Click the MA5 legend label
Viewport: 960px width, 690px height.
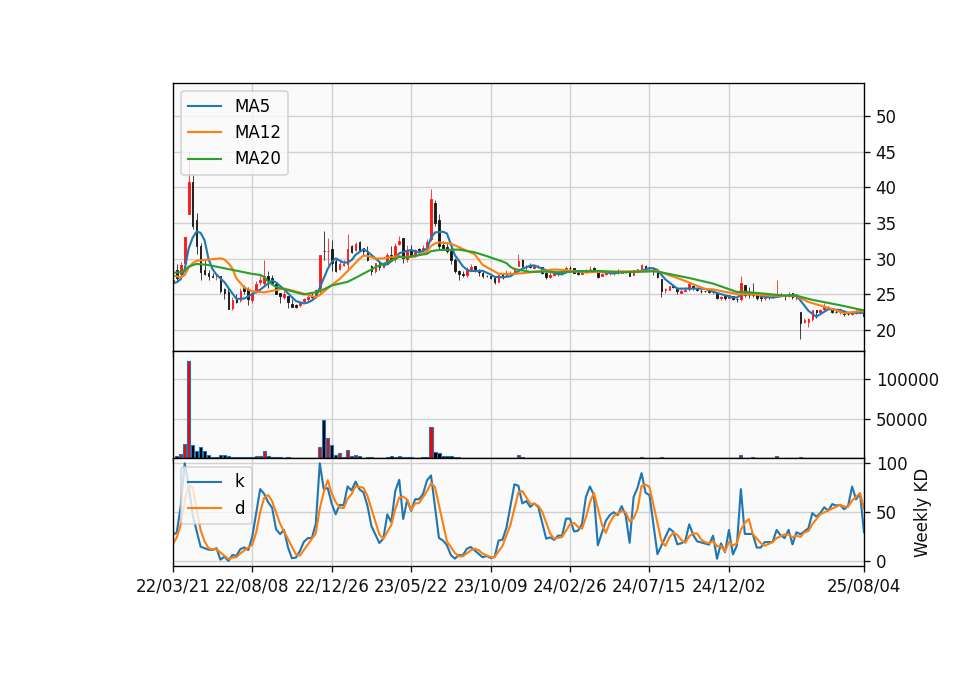[x=252, y=106]
